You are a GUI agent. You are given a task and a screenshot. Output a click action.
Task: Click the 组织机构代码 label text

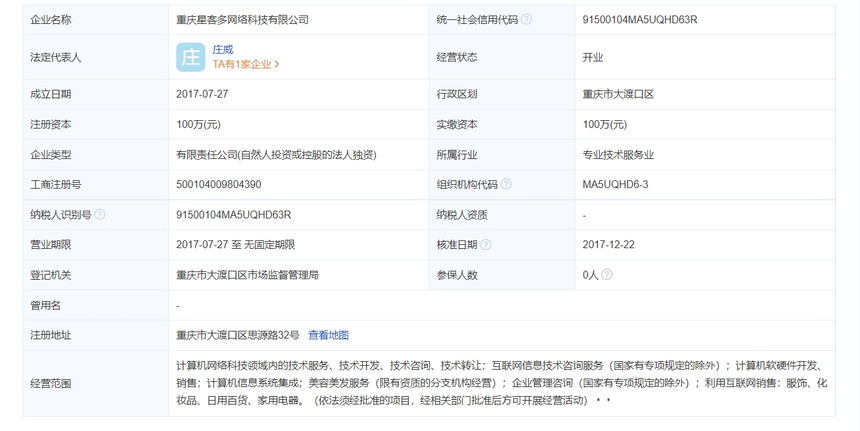tap(467, 184)
